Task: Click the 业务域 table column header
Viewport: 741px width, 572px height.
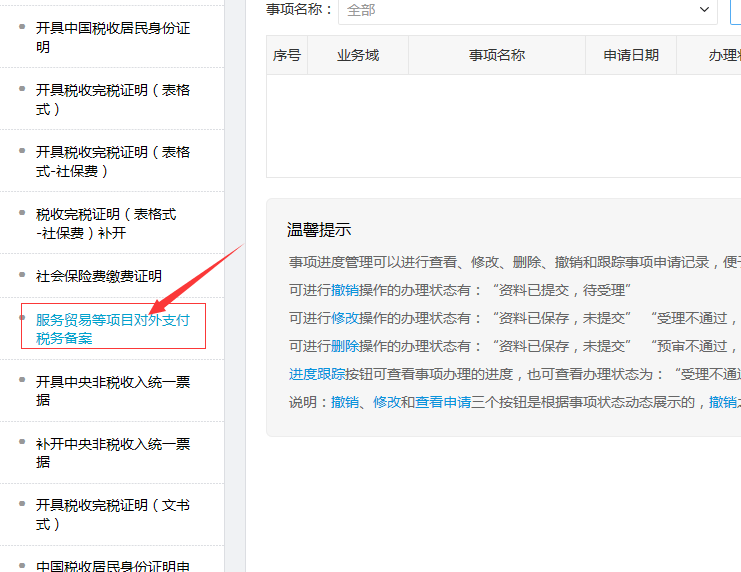Action: click(x=358, y=56)
